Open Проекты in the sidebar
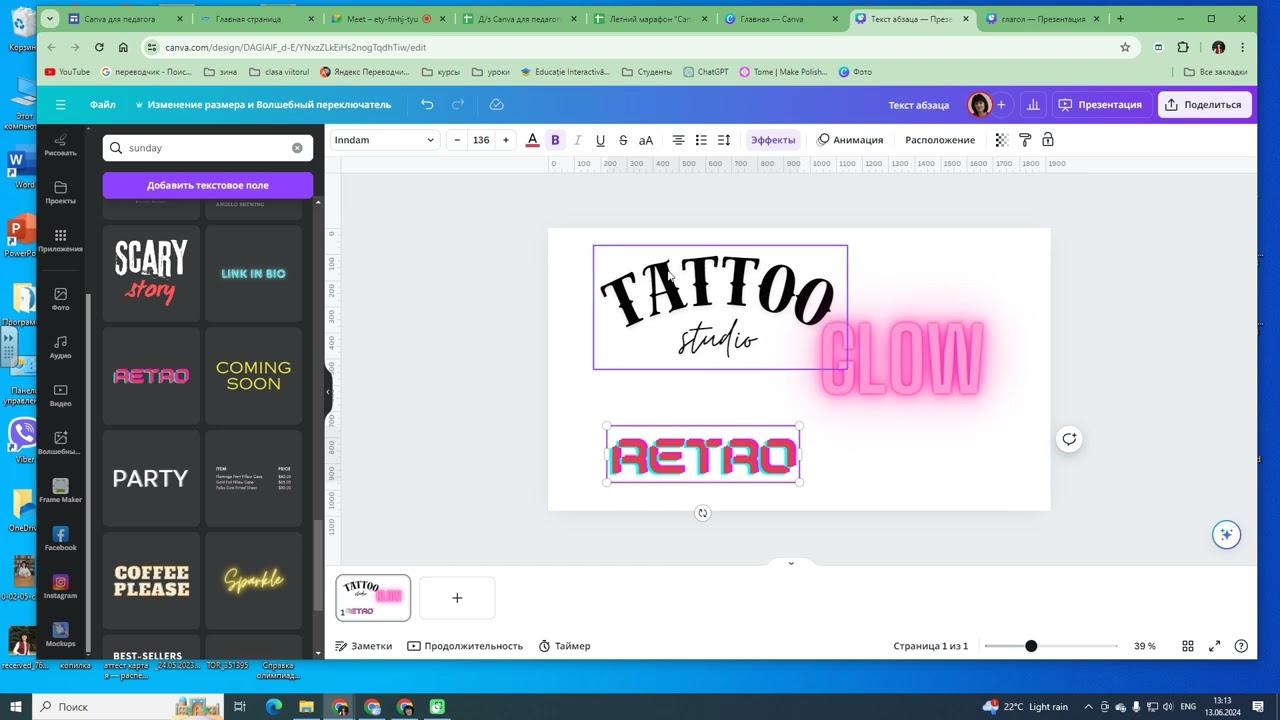This screenshot has height=720, width=1280. point(60,193)
